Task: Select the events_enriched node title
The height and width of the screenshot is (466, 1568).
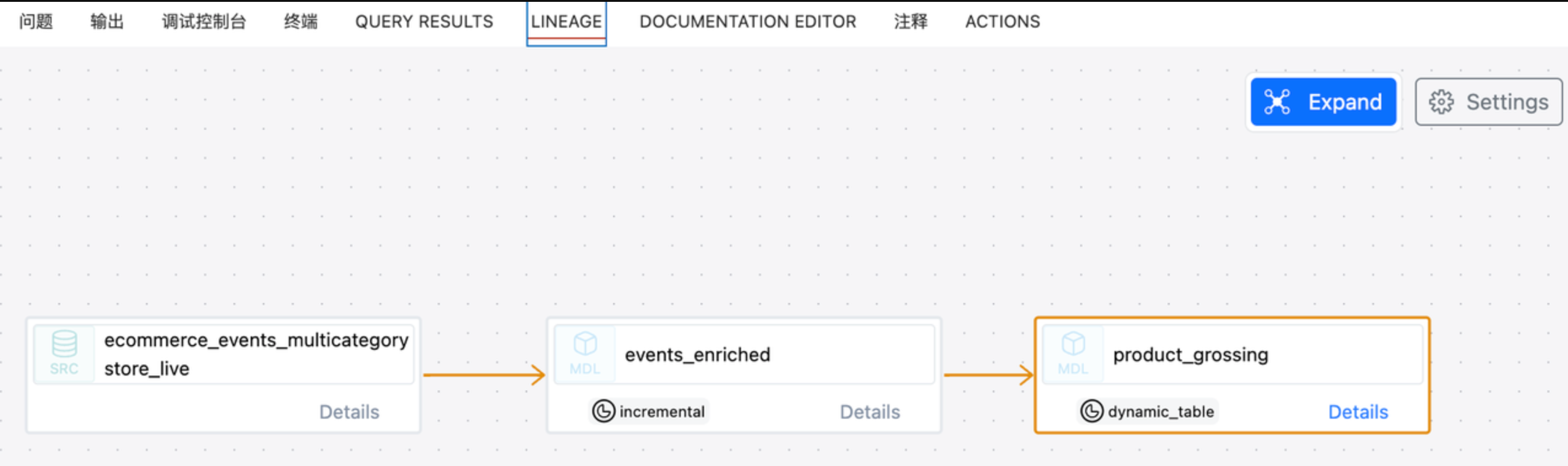Action: tap(697, 355)
